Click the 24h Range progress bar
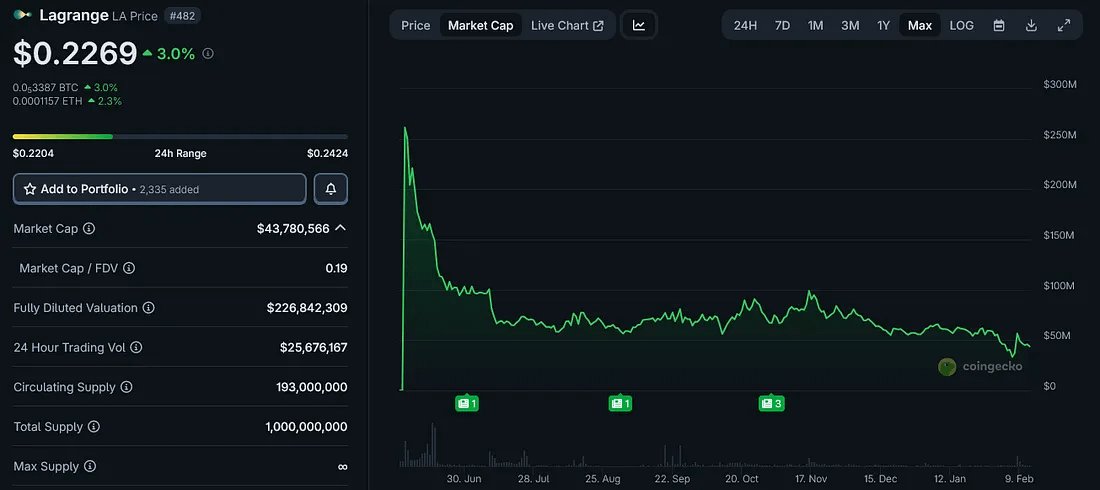1100x490 pixels. click(180, 136)
